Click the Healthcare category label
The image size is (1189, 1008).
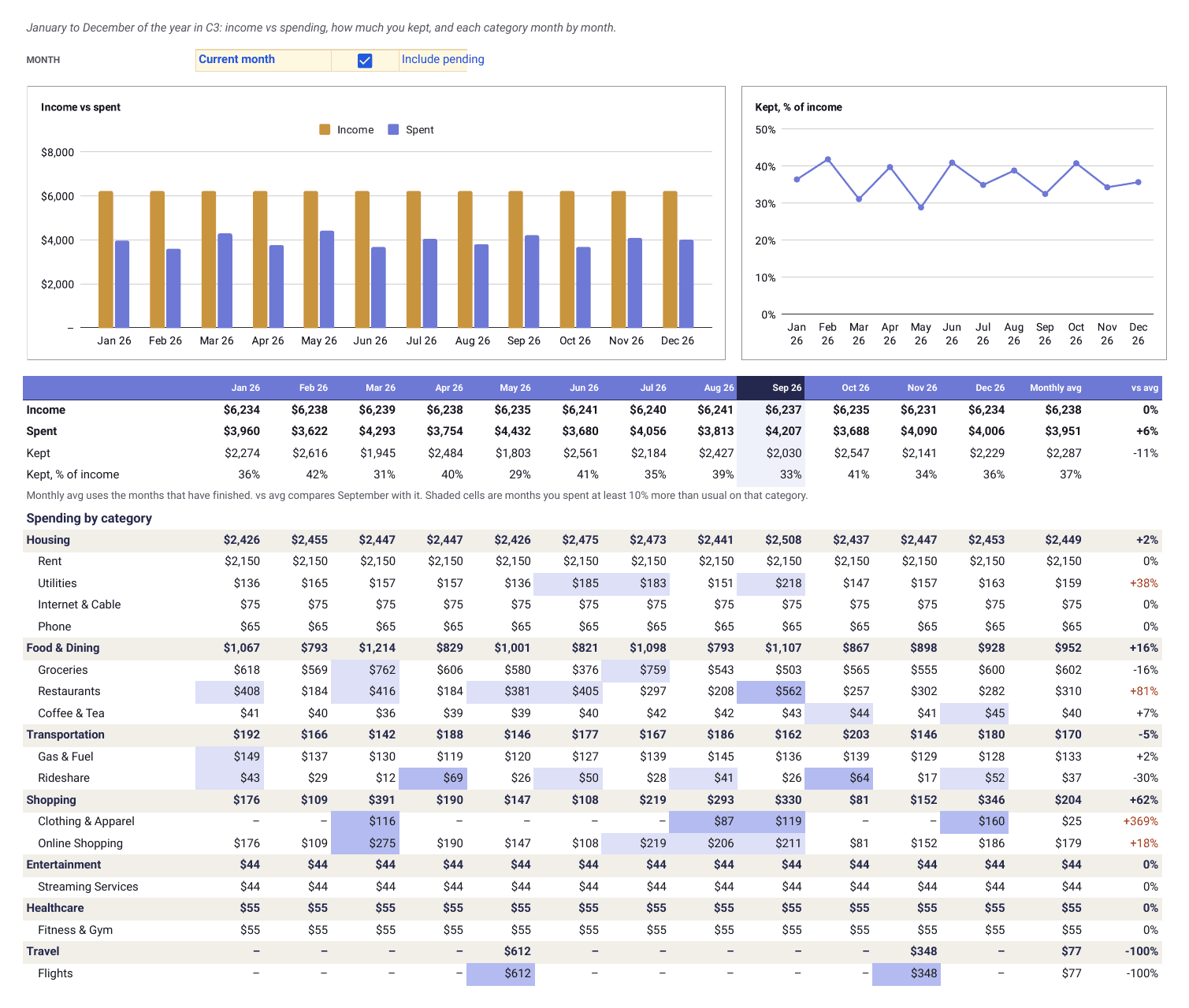[55, 908]
